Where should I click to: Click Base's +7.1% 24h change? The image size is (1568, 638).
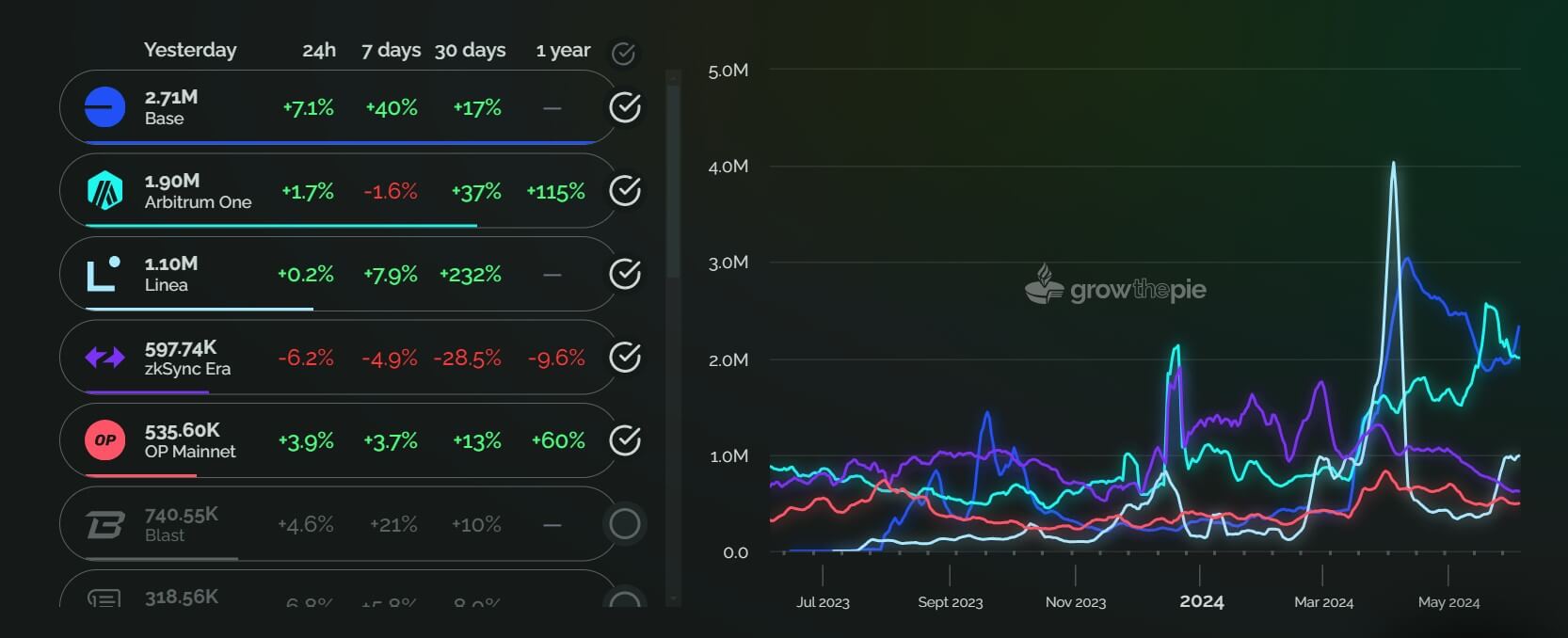pos(309,108)
